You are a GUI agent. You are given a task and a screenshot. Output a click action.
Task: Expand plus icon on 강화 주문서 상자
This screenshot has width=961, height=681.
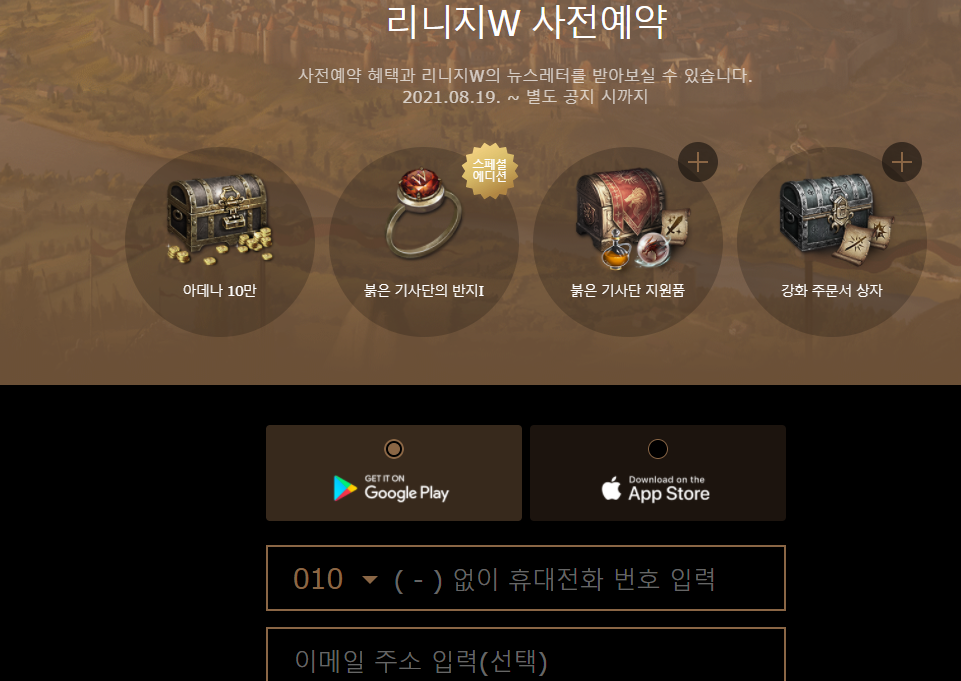902,162
